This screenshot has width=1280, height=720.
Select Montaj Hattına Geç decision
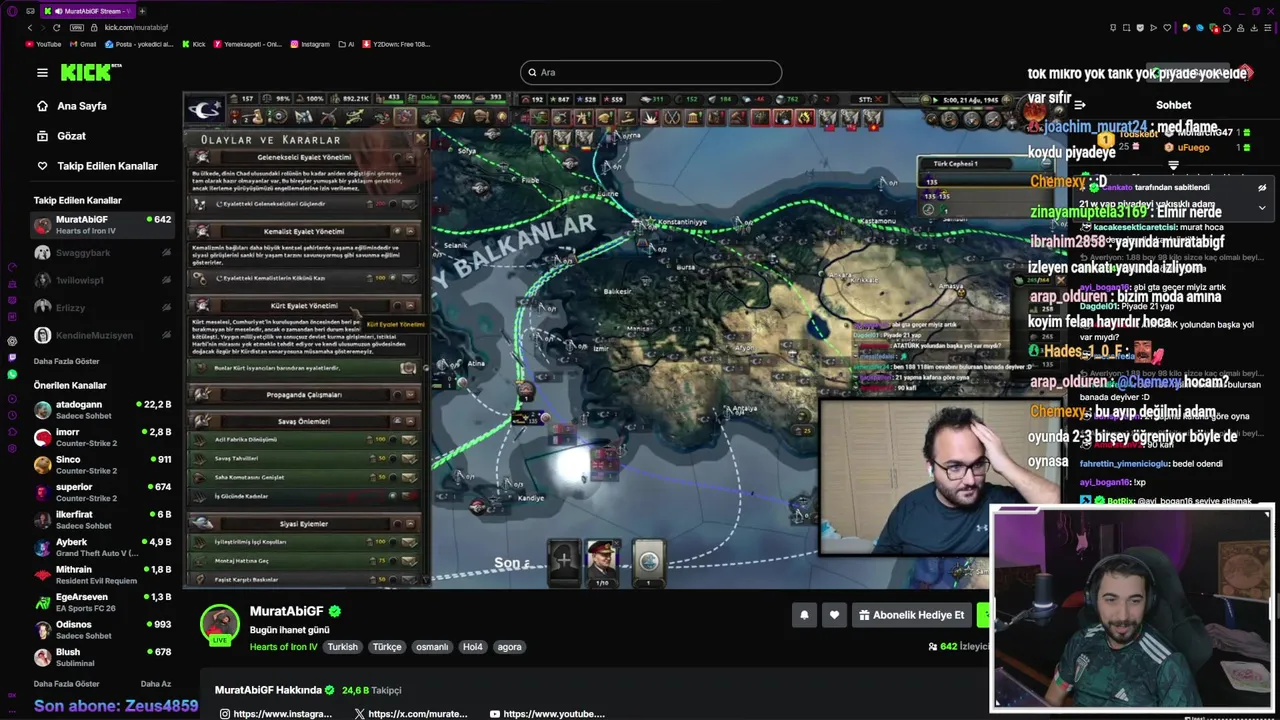coord(305,561)
